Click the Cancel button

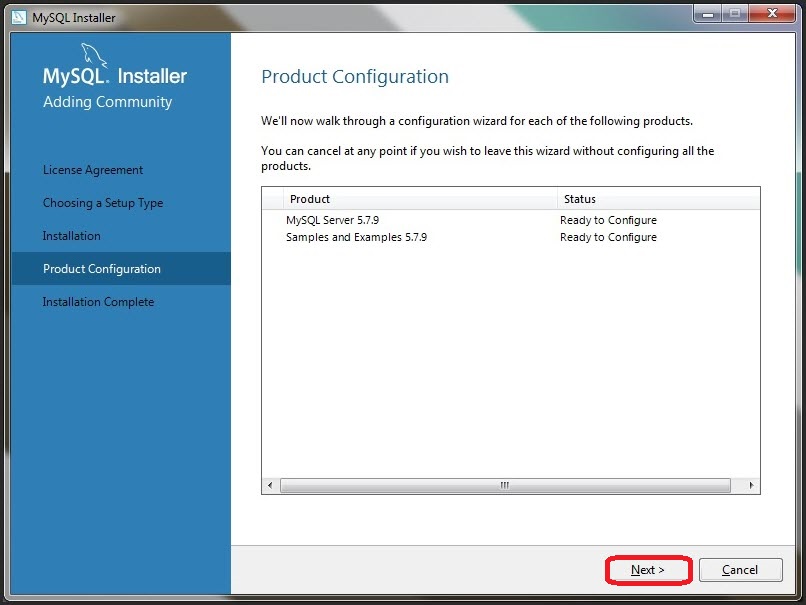coord(740,570)
